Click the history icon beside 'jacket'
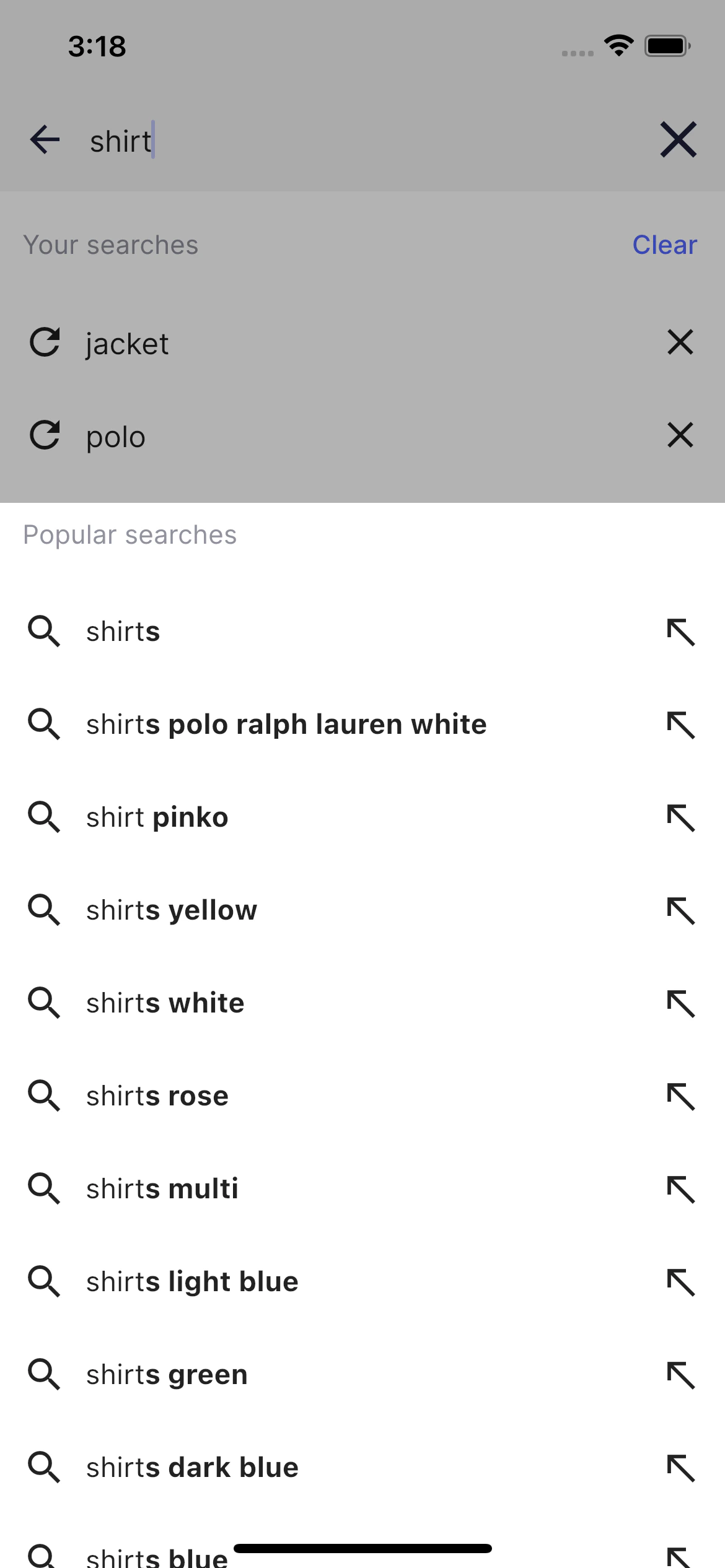This screenshot has height=1568, width=725. [45, 342]
